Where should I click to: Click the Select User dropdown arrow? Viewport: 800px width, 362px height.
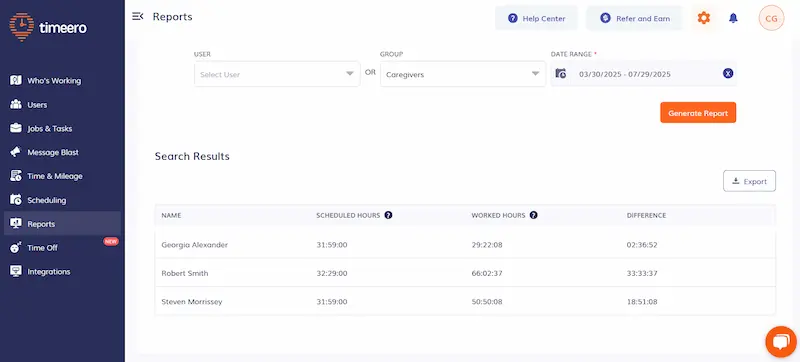349,74
